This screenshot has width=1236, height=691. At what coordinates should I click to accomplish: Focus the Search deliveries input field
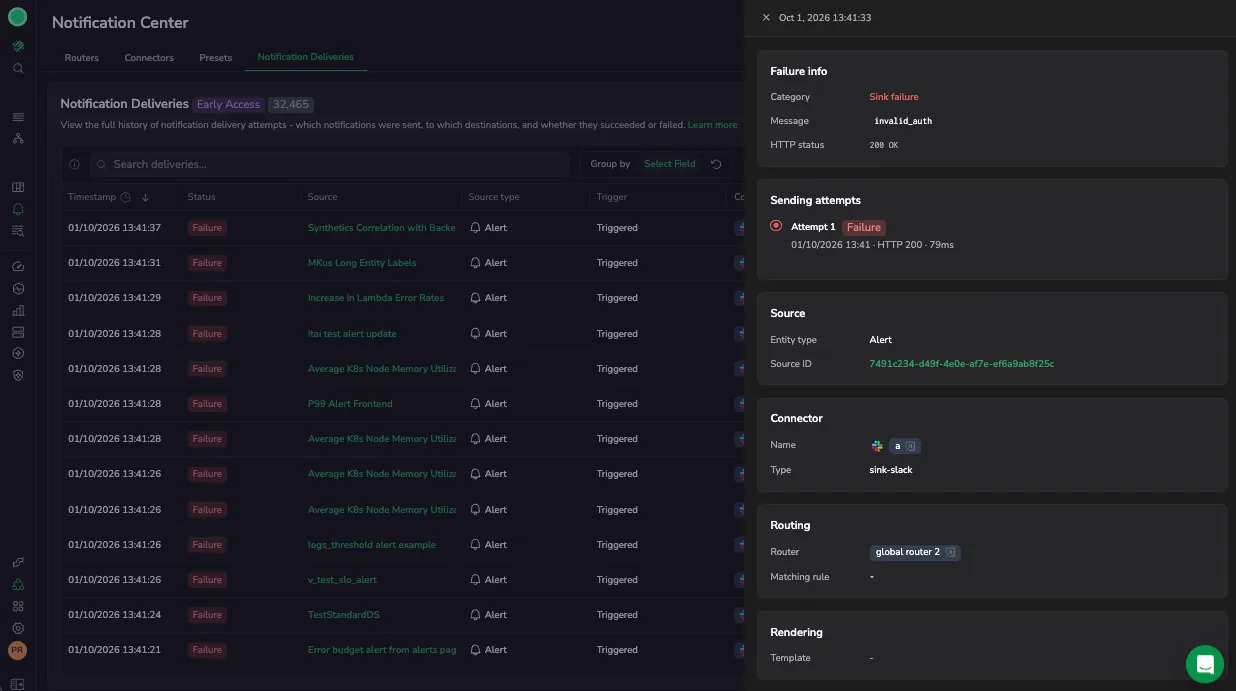(330, 164)
